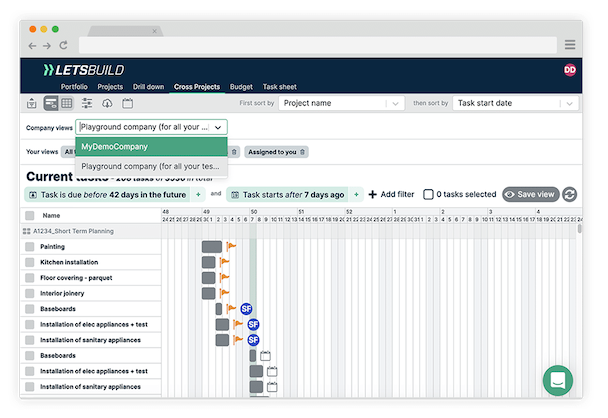Viewport: 608px width, 418px height.
Task: Open the chat support bubble
Action: [557, 381]
